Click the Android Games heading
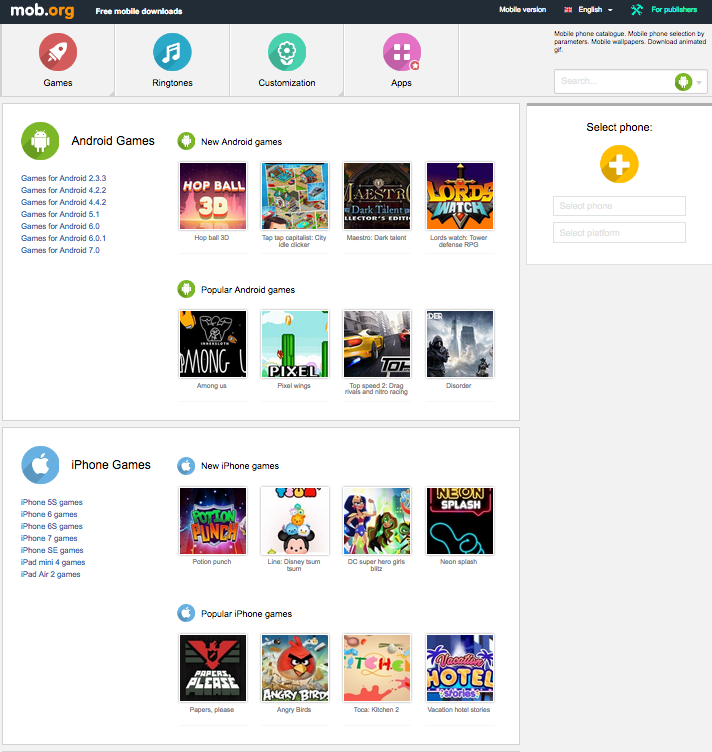The image size is (712, 752). (113, 141)
